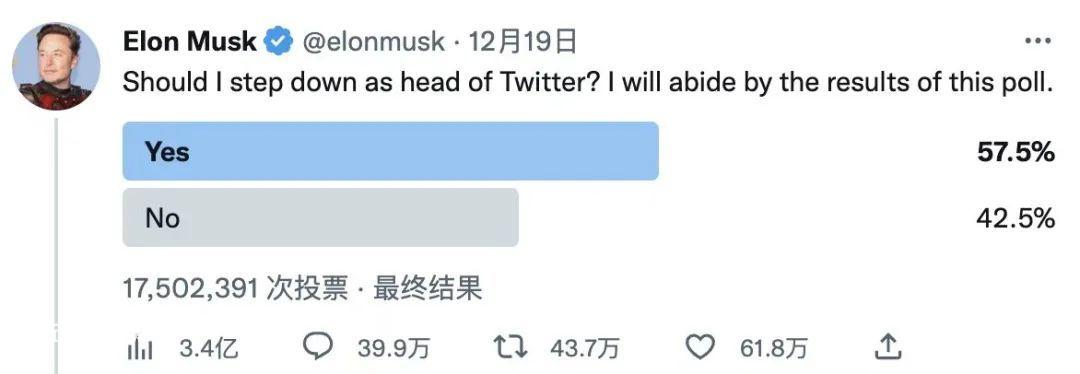Open the Elon Musk display name link
The width and height of the screenshot is (1080, 374).
(x=189, y=43)
